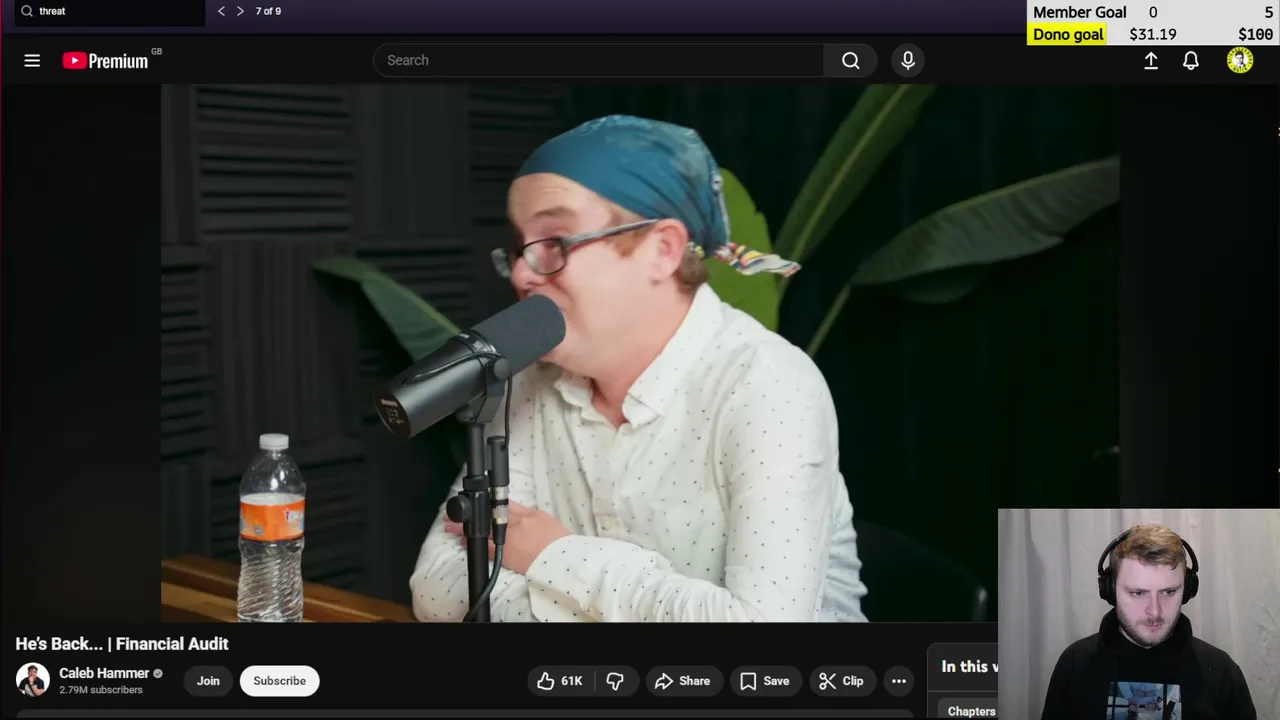The image size is (1280, 720).
Task: Click the '7 of 9' find result count
Action: pyautogui.click(x=268, y=11)
